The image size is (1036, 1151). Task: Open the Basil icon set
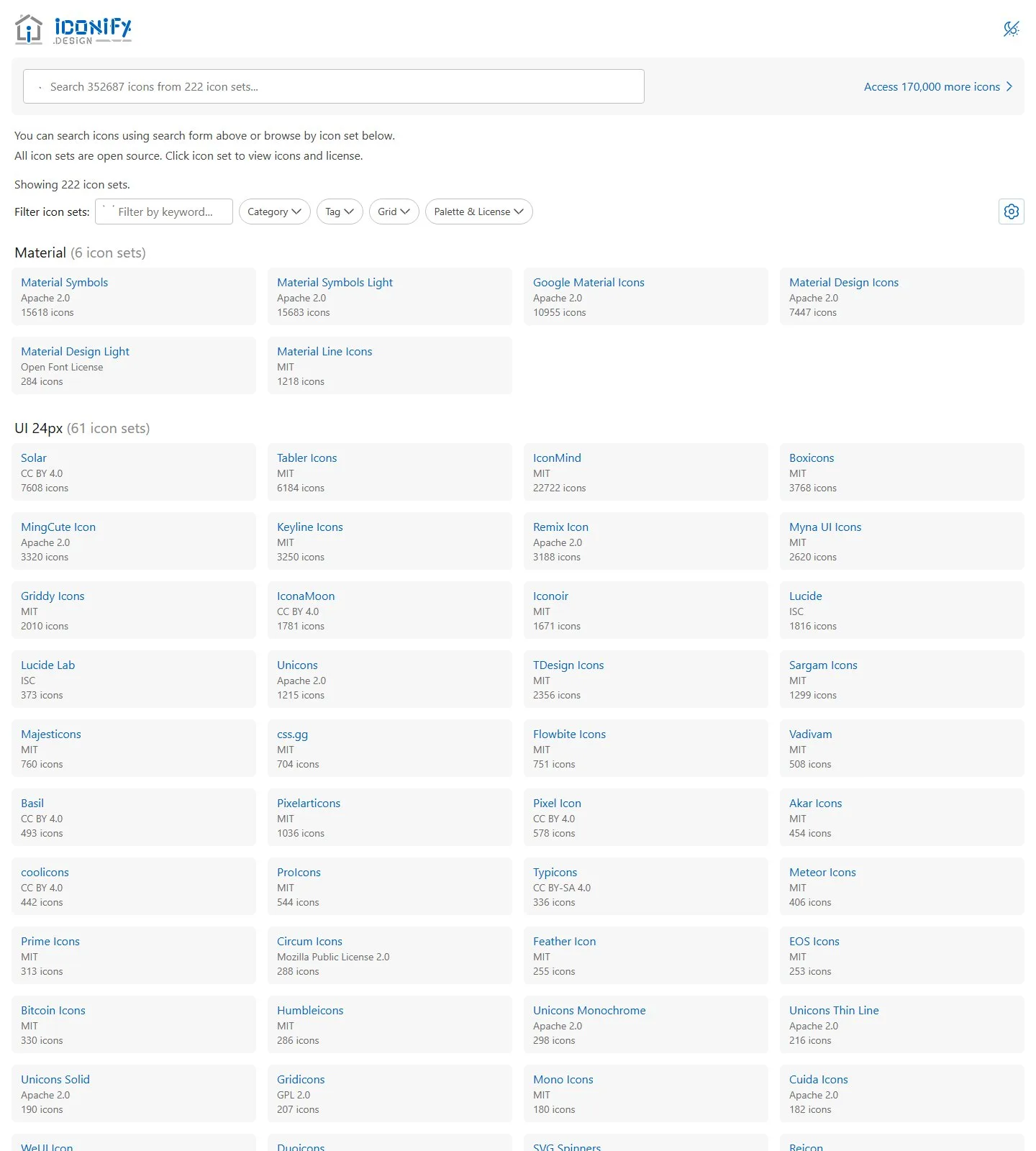click(134, 817)
